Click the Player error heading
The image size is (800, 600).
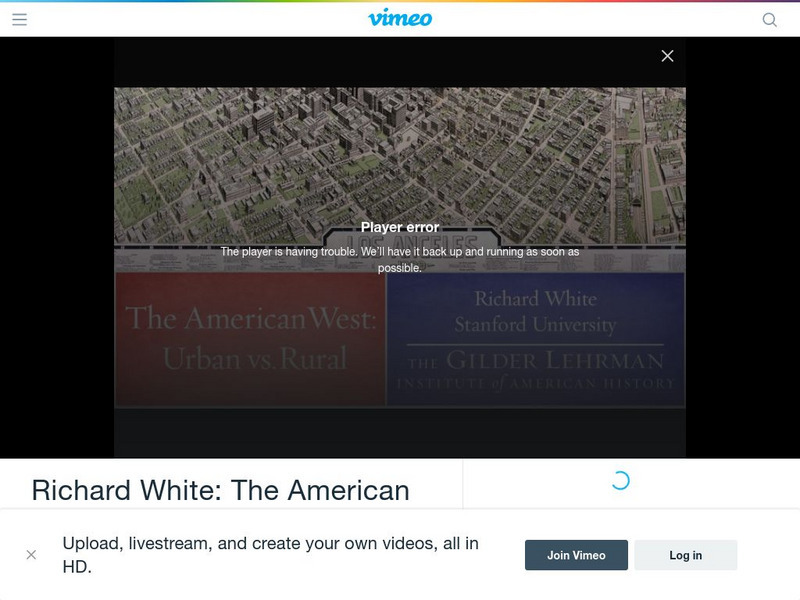[x=400, y=227]
